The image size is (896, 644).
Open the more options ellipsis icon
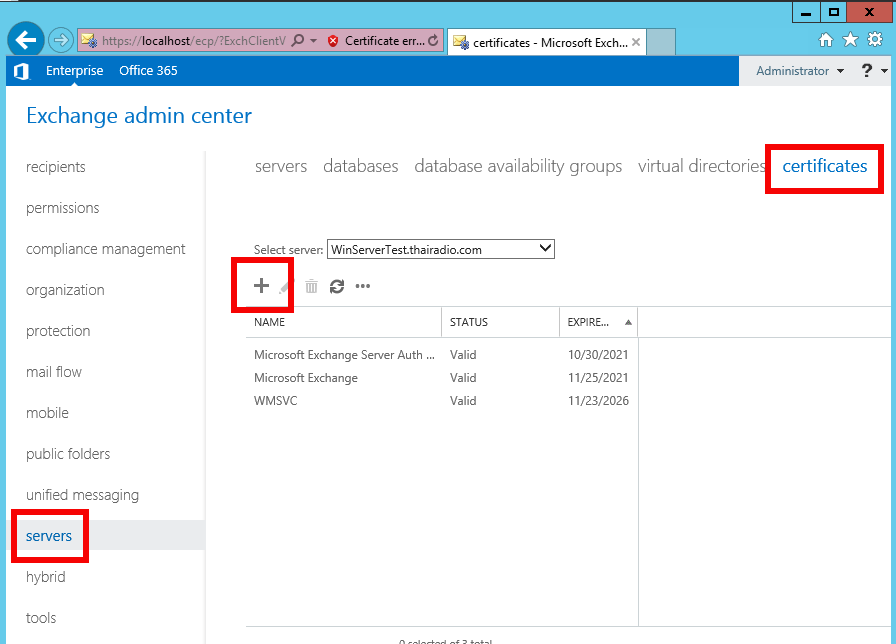(363, 287)
